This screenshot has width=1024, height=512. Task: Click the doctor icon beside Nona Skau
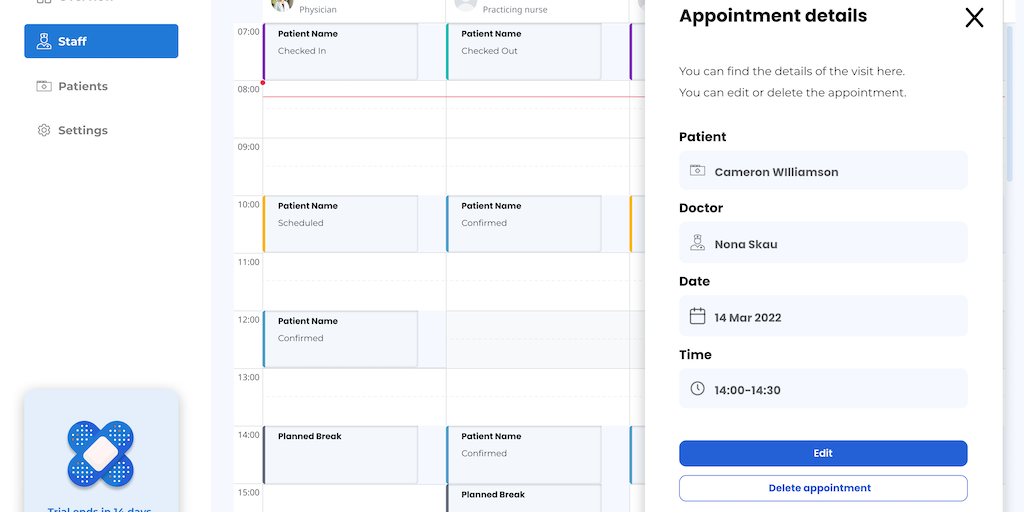click(698, 243)
